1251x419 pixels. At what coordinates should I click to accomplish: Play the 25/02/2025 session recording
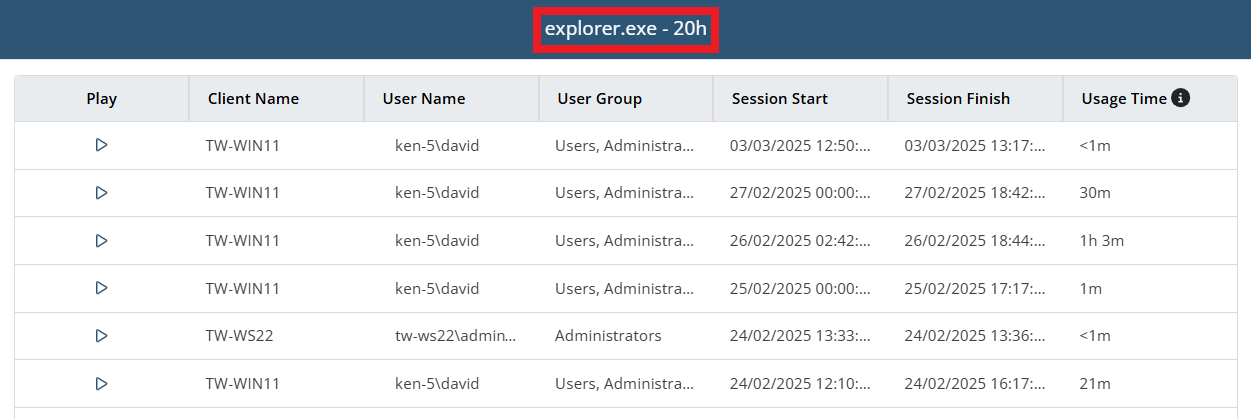tap(101, 288)
